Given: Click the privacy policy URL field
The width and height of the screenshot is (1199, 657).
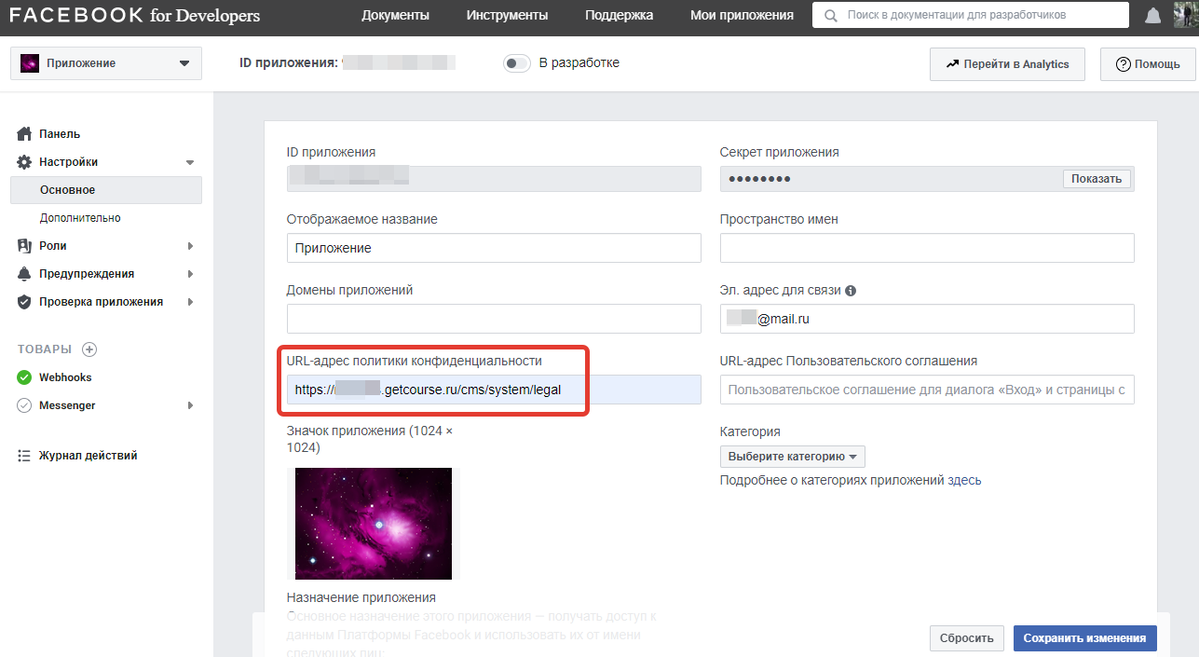Looking at the screenshot, I should tap(494, 390).
